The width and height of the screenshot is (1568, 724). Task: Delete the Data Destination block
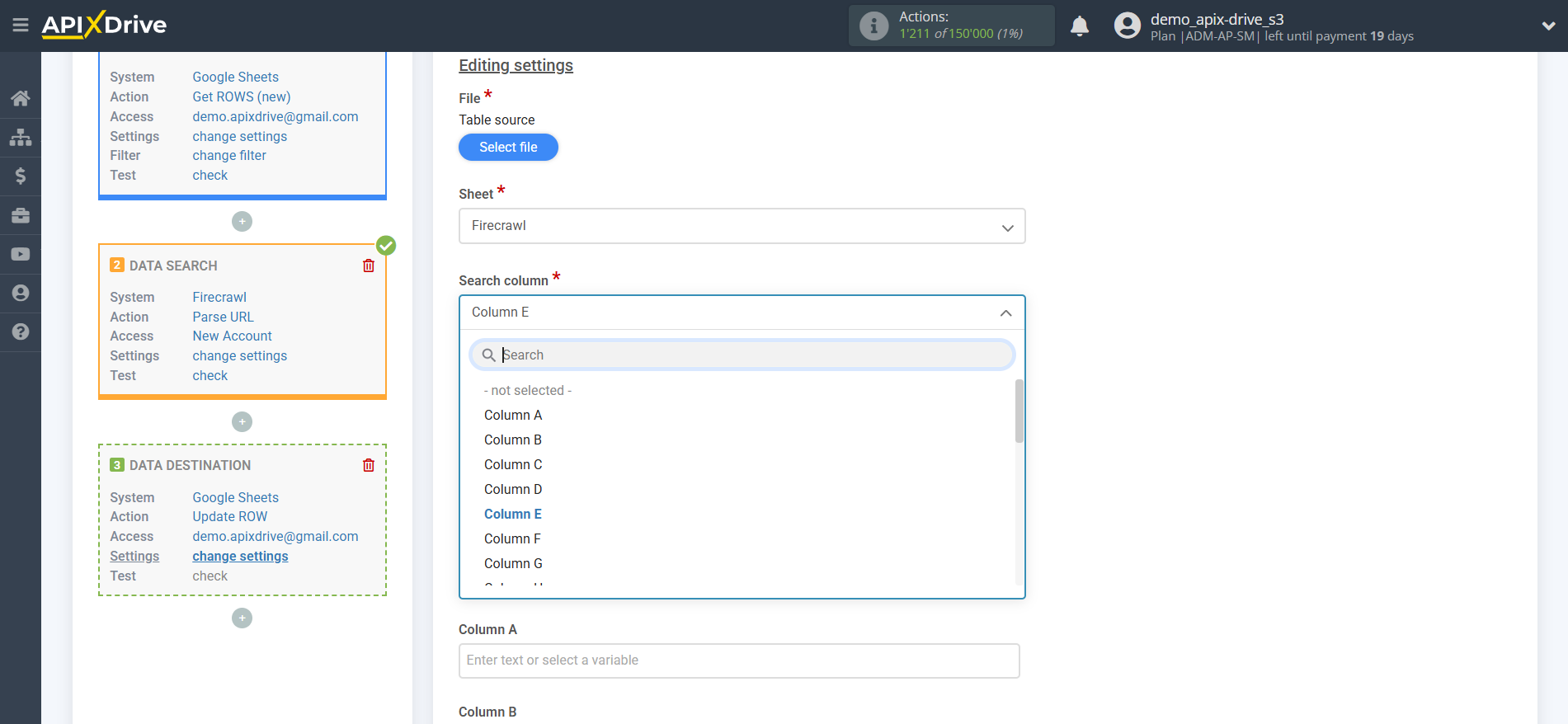click(x=369, y=465)
